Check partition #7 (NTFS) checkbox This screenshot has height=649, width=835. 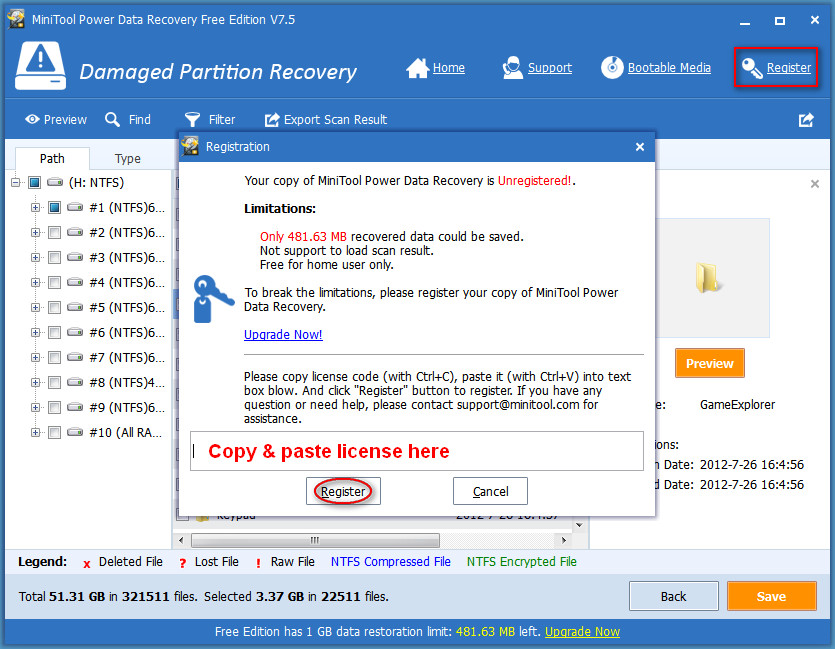point(54,357)
